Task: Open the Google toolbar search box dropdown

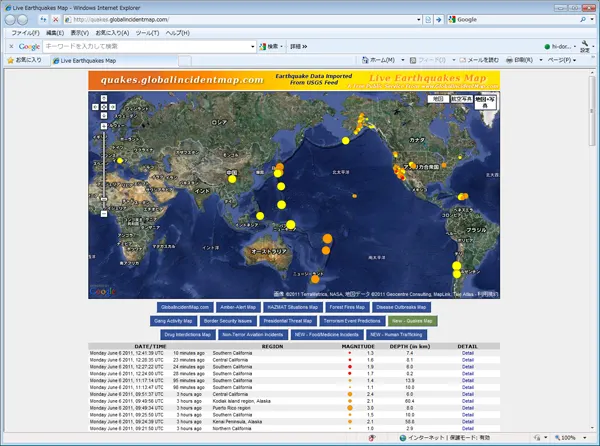Action: pos(252,46)
